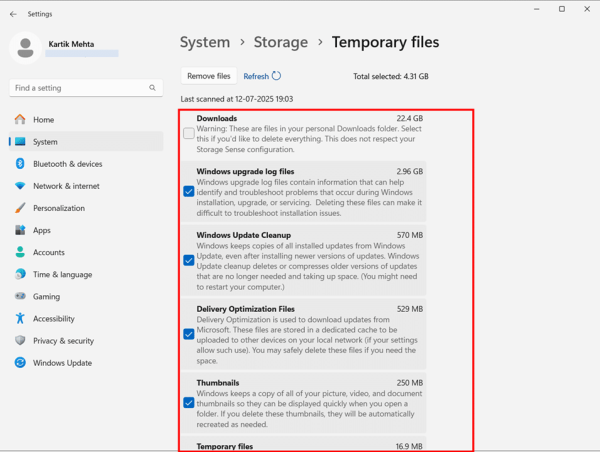Open the Apps label in sidebar
The height and width of the screenshot is (452, 600).
pyautogui.click(x=42, y=230)
